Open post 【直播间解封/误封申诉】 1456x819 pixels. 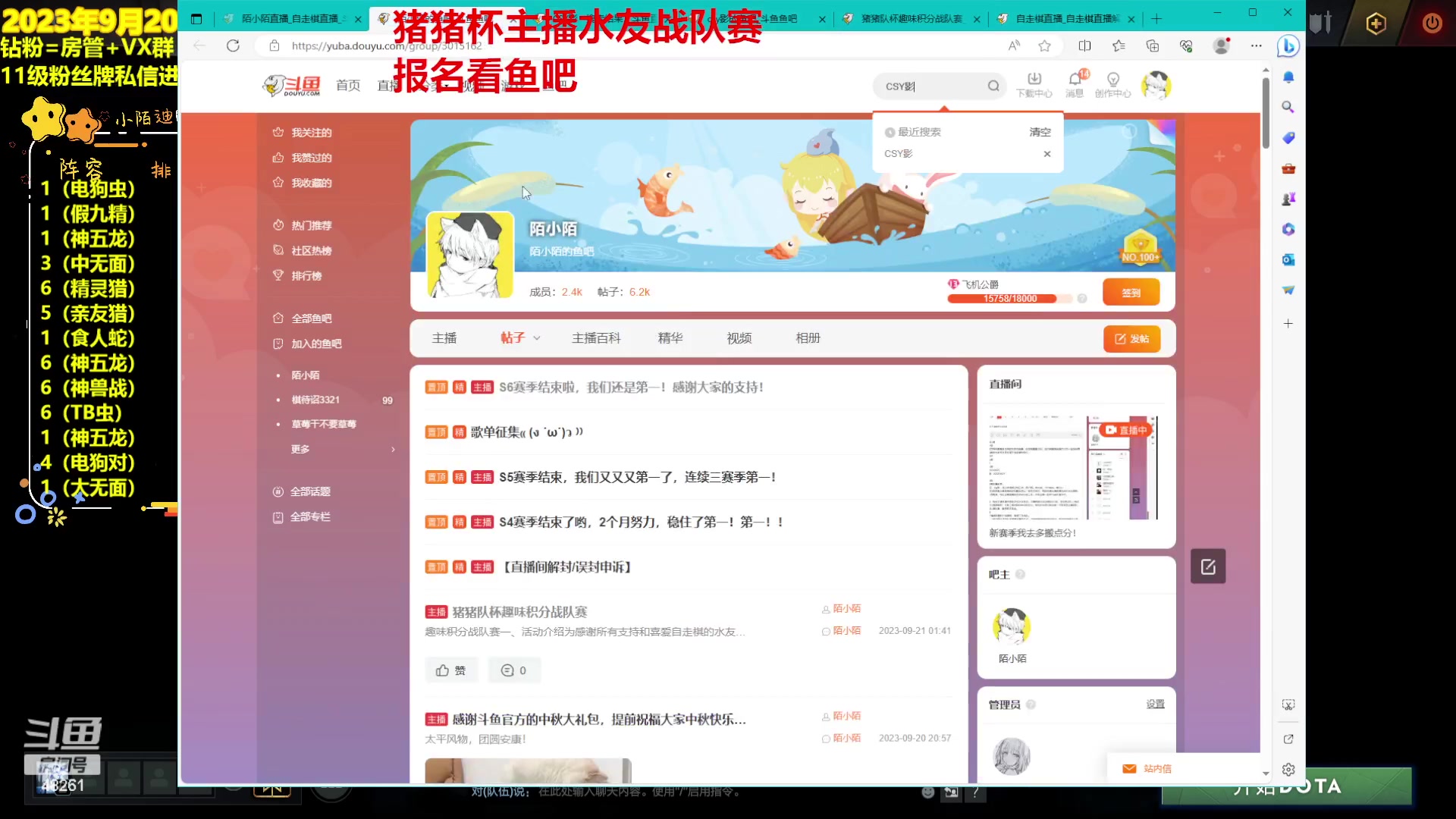click(x=567, y=567)
